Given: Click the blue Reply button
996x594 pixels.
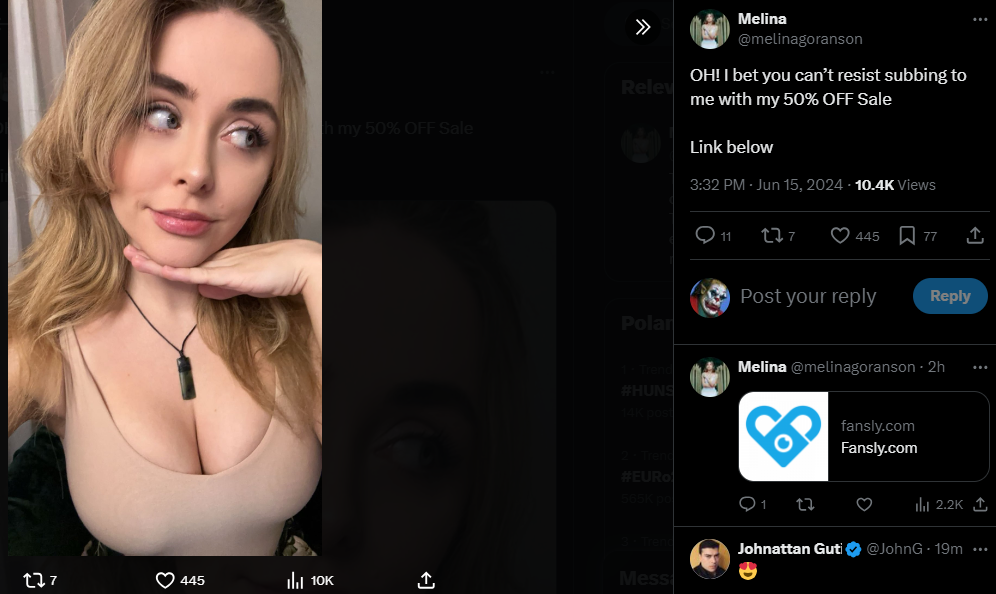Looking at the screenshot, I should click(x=950, y=296).
